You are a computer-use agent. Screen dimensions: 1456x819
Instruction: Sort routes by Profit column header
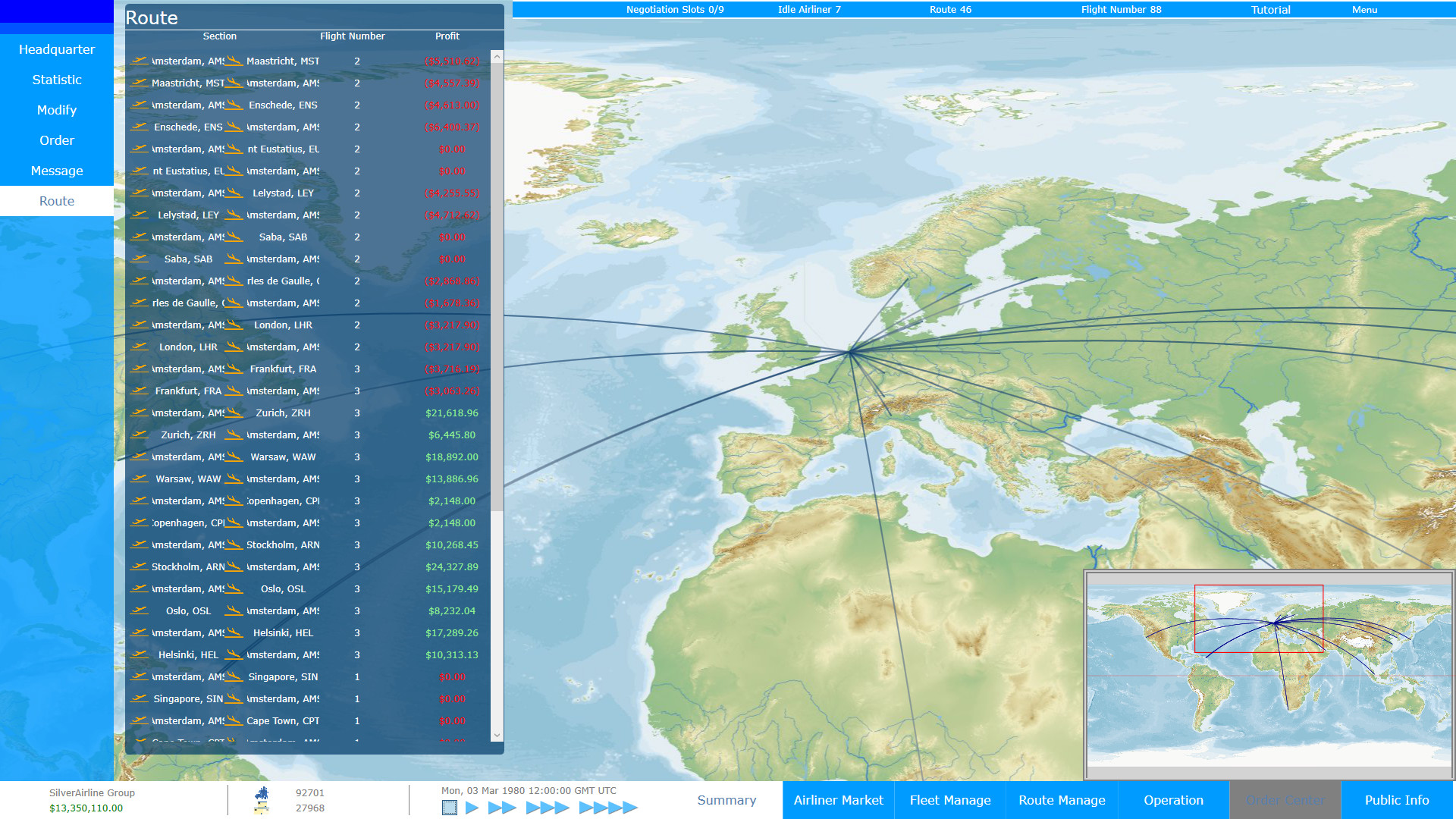(x=447, y=36)
